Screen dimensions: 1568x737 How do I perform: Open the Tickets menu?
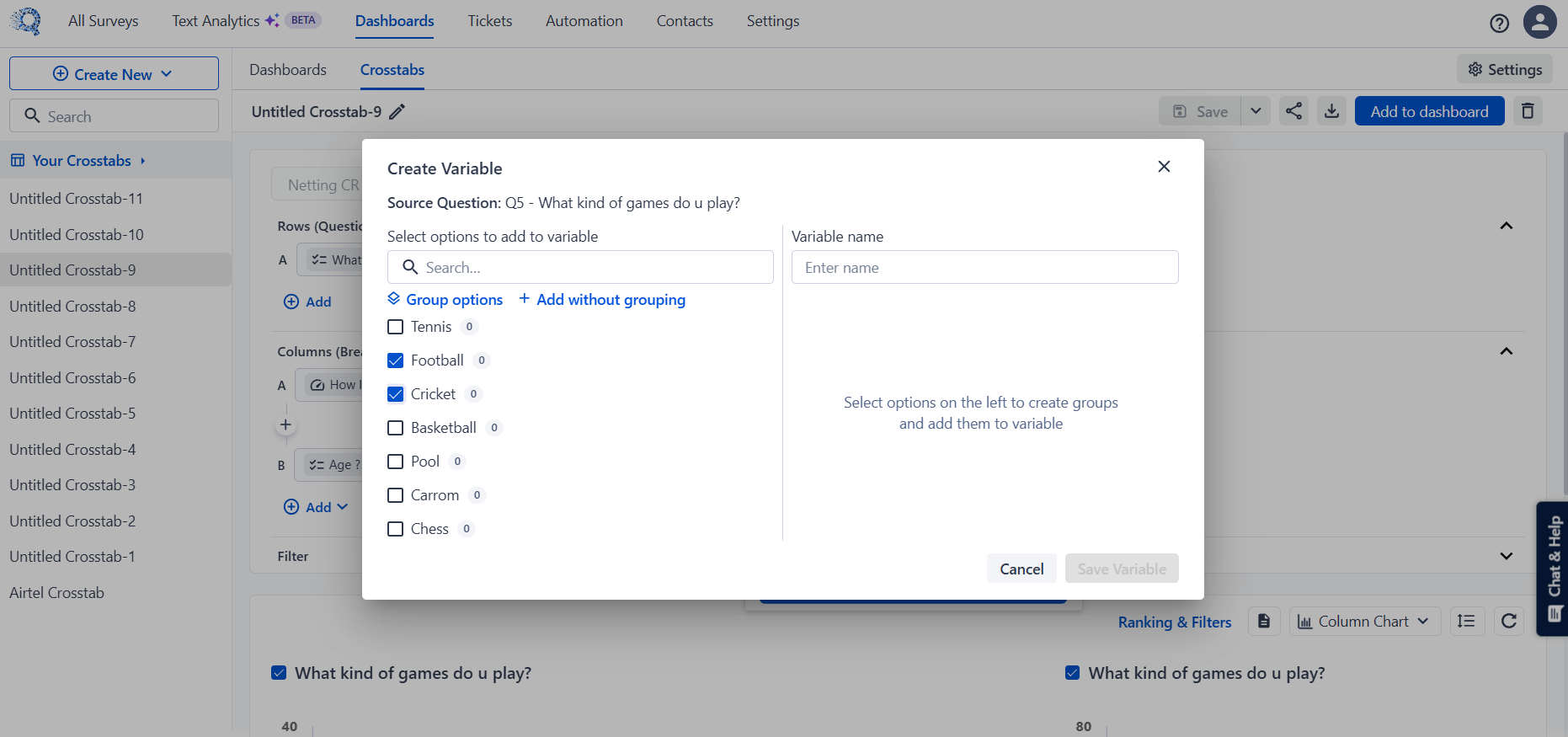click(490, 21)
